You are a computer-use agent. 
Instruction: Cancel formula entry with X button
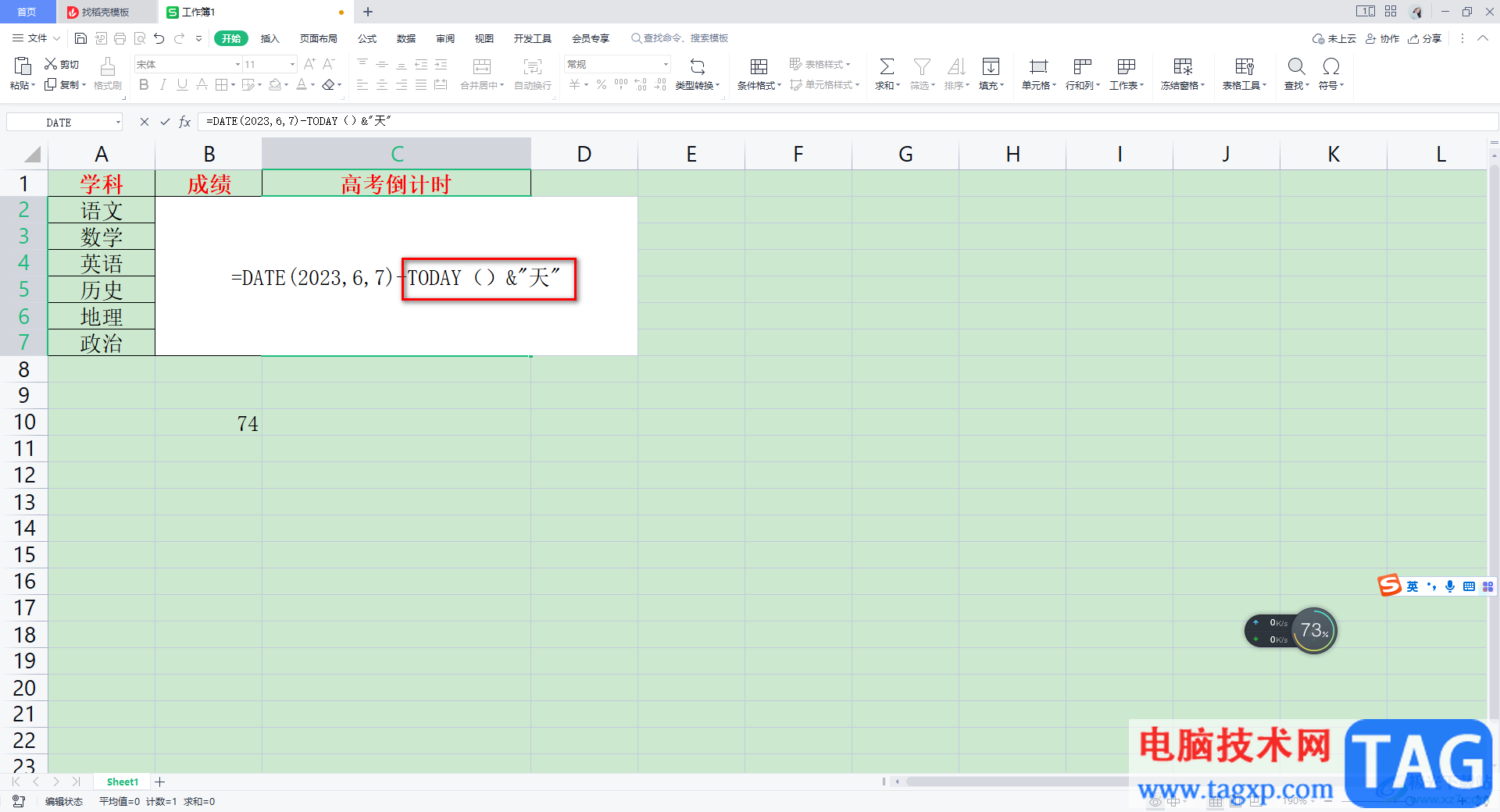(145, 122)
